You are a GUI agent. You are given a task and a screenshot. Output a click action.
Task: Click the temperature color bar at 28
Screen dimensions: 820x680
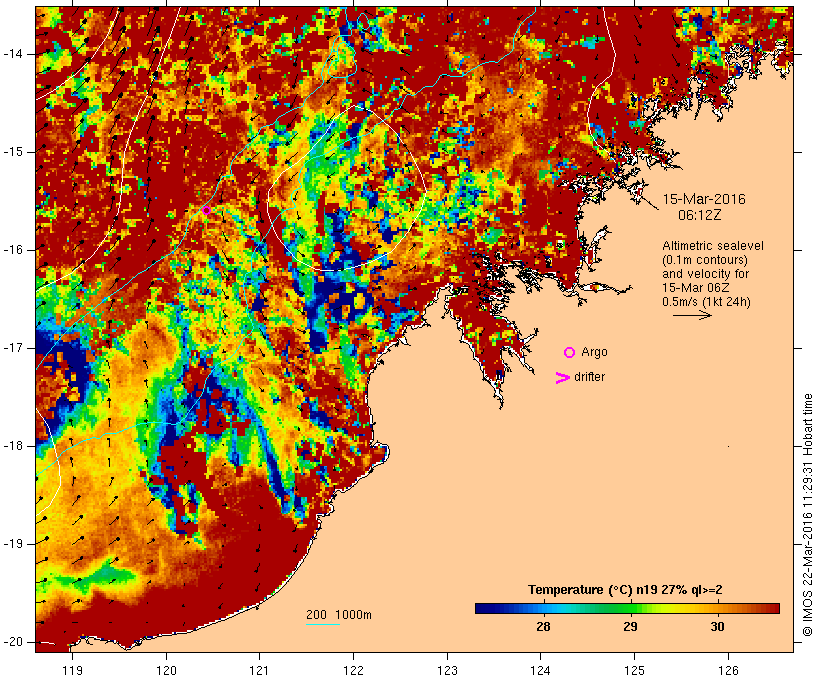[x=543, y=608]
